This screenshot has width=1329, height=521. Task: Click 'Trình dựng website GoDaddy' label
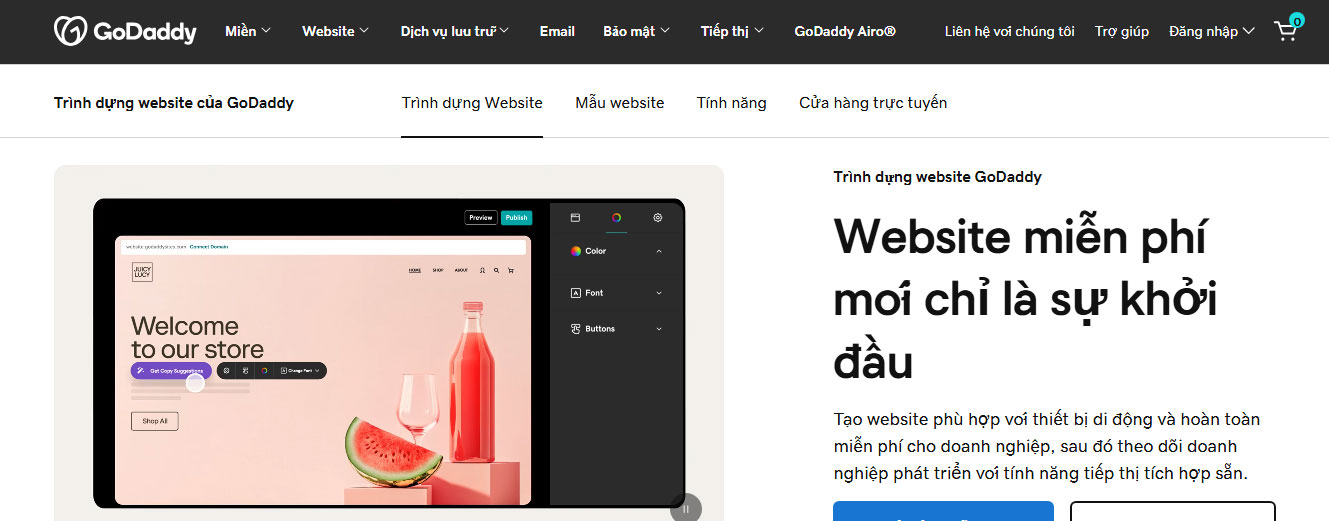(937, 177)
